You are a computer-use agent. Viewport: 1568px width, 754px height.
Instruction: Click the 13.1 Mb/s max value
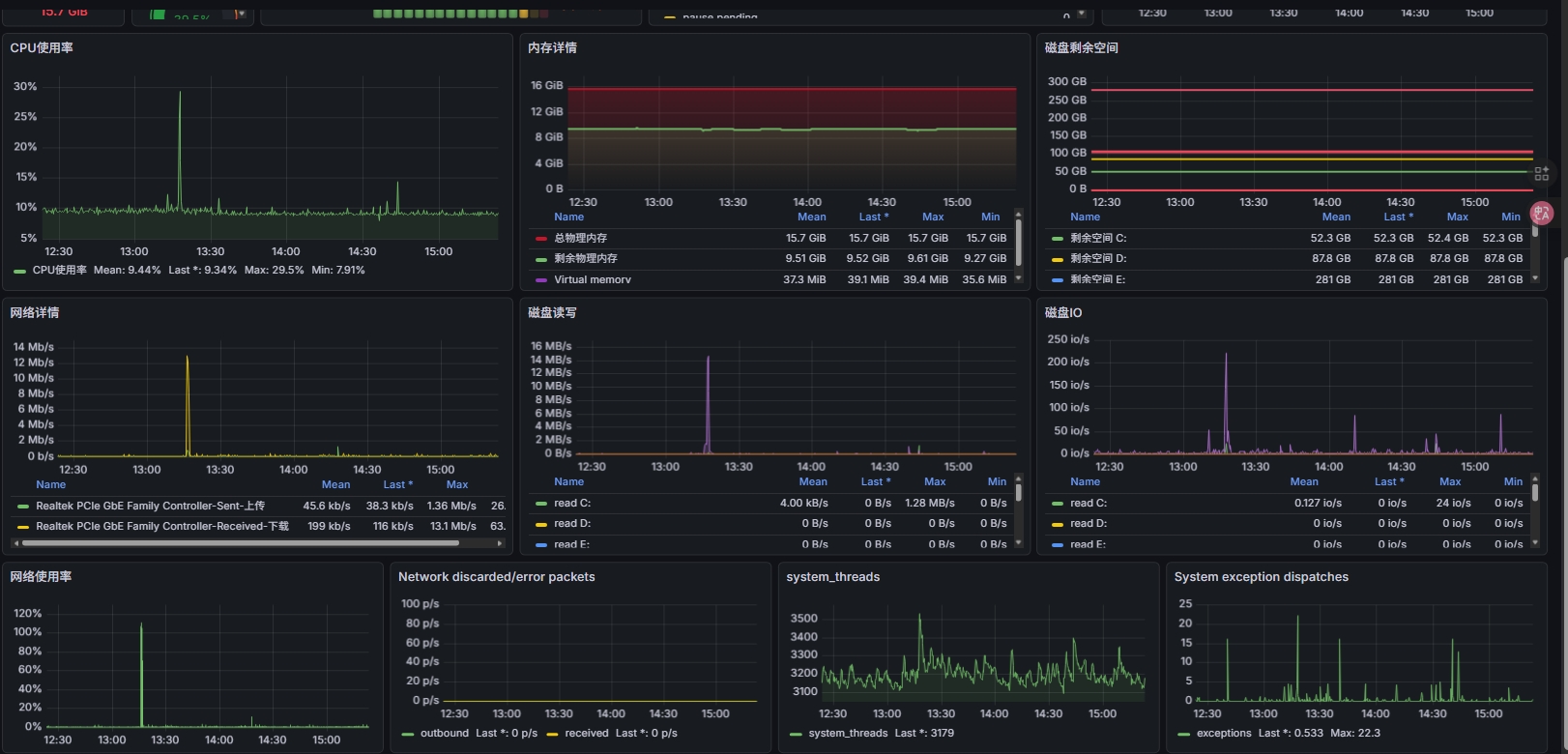coord(453,526)
